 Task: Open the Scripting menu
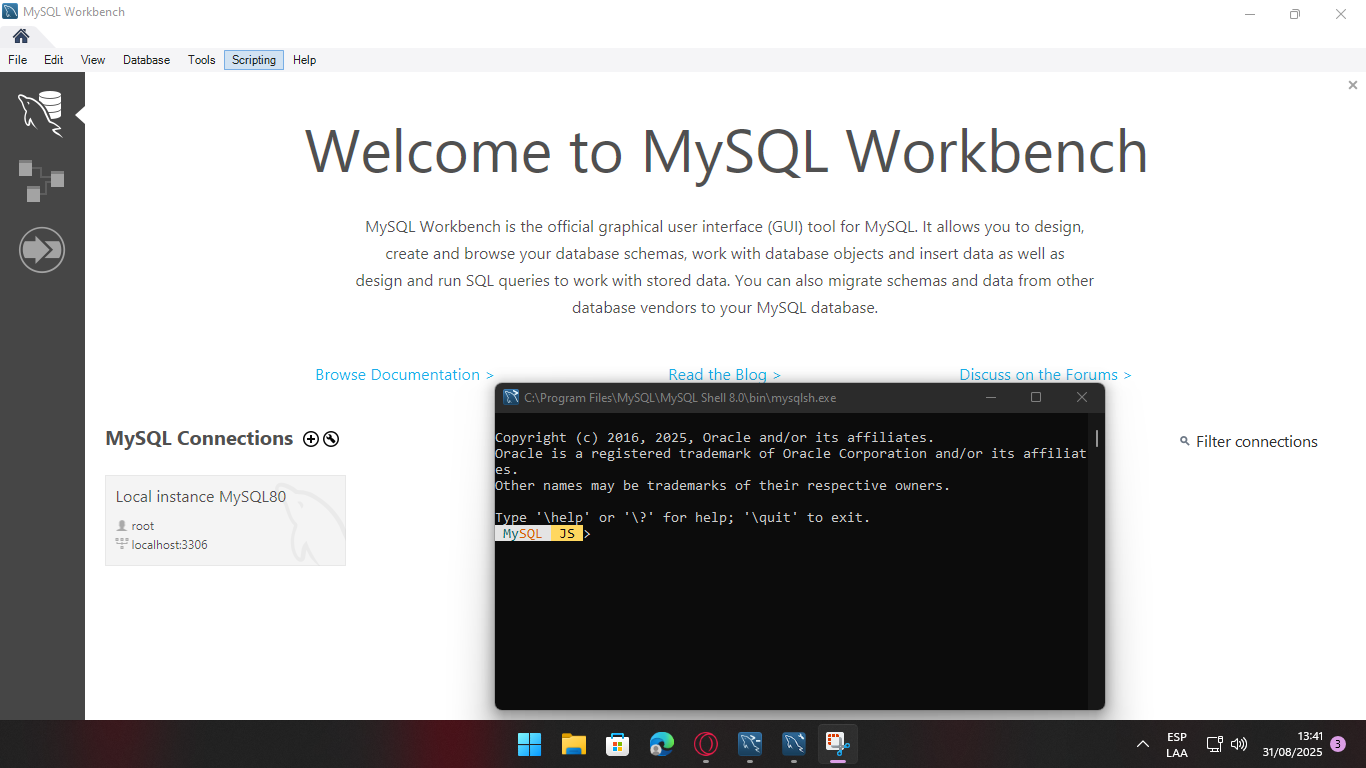tap(254, 60)
